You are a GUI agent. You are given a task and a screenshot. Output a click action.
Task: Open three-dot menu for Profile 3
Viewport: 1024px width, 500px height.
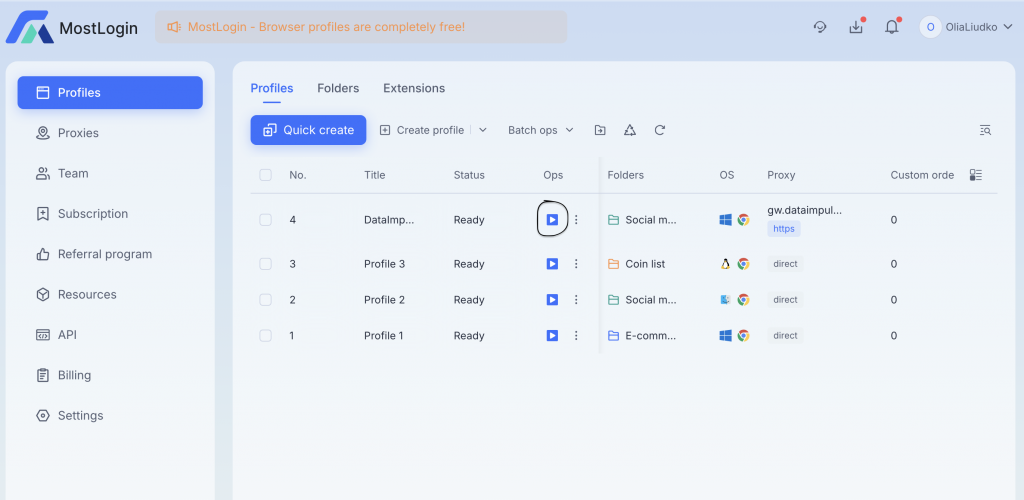(x=576, y=264)
